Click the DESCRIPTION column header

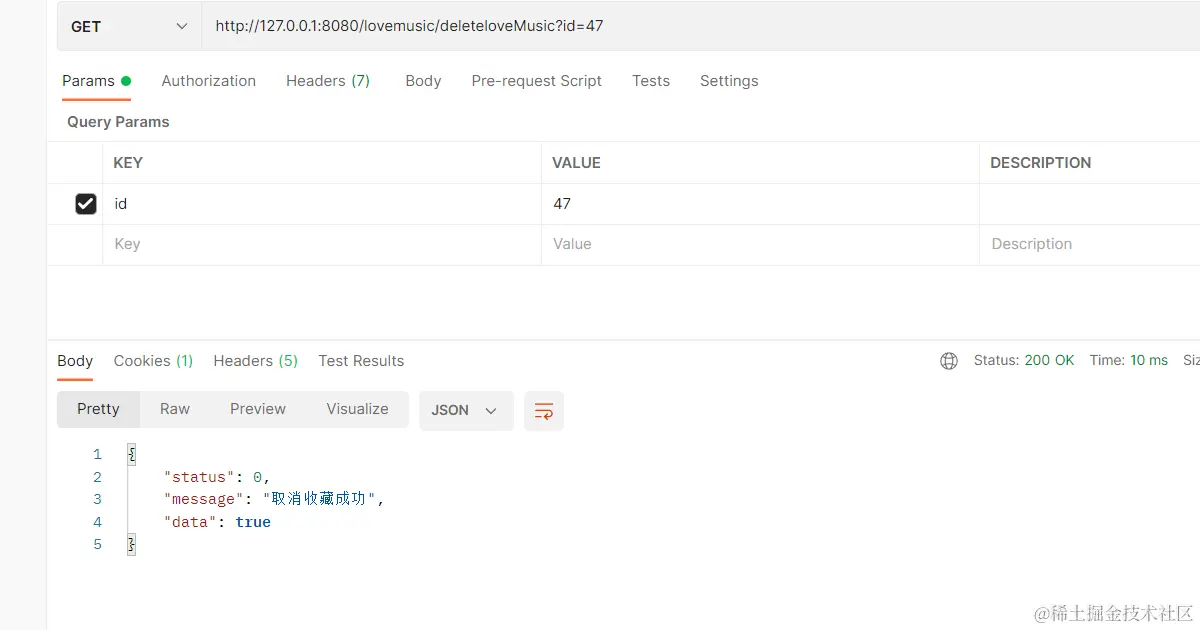pyautogui.click(x=1040, y=163)
